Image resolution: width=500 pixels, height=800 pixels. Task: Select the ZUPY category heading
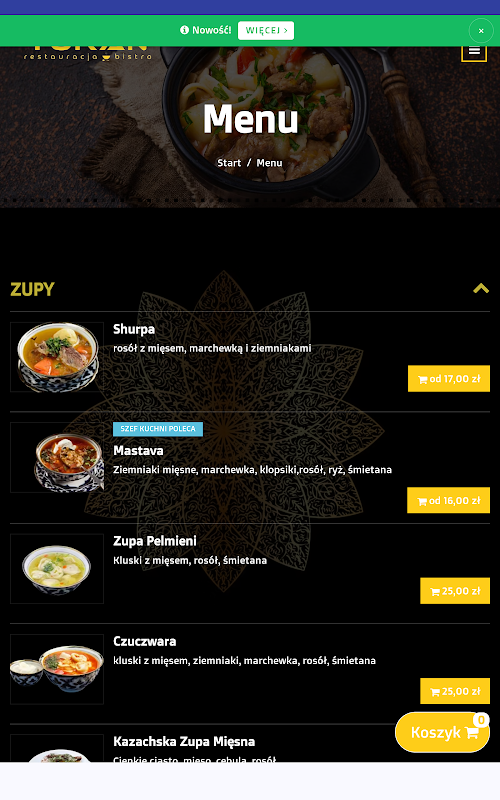(x=32, y=289)
